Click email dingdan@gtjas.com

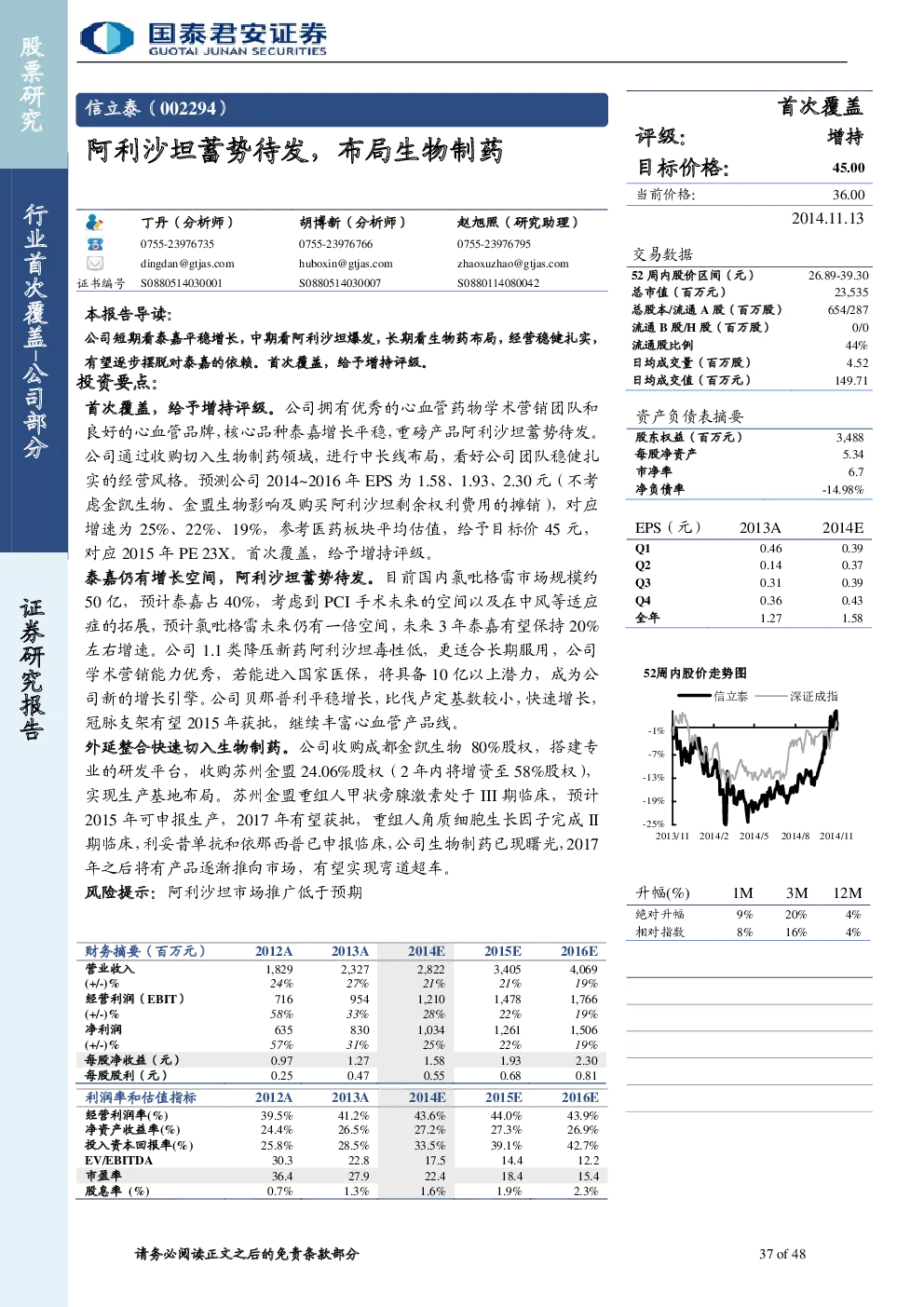[x=187, y=264]
